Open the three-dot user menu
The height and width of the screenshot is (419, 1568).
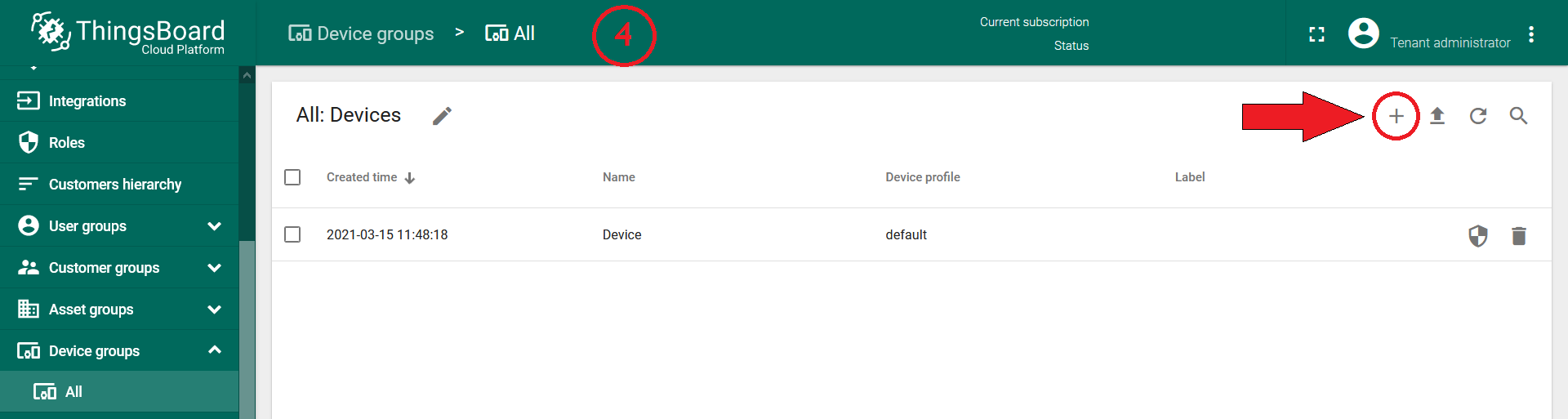(1531, 34)
